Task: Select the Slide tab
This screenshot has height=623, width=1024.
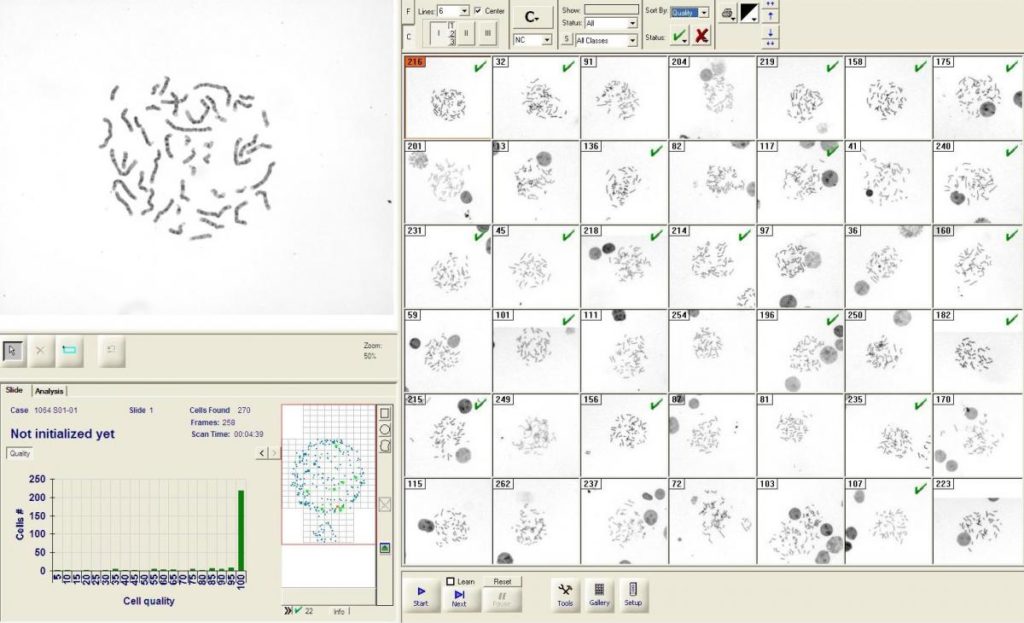Action: 14,390
